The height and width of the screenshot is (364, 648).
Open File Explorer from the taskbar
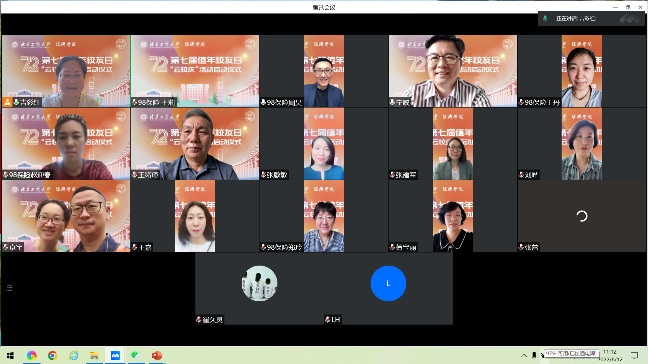94,355
